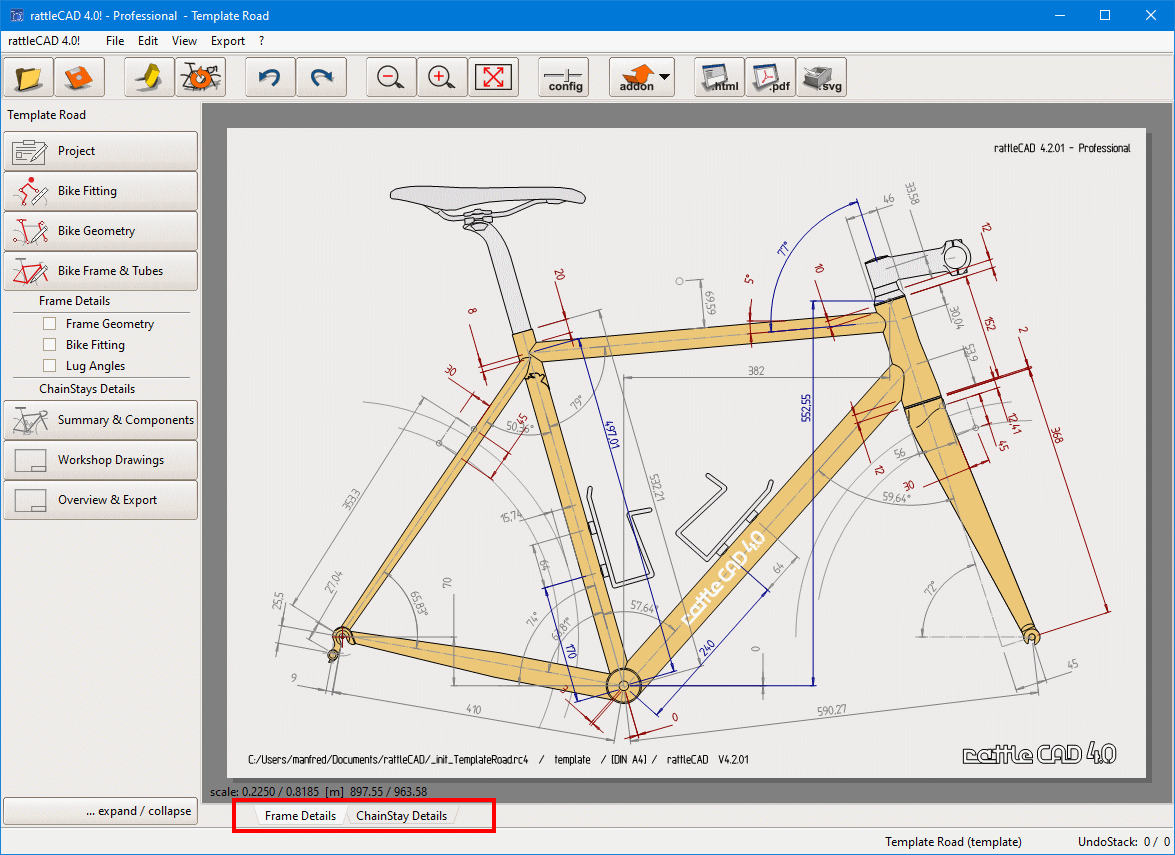Open a project with the folder icon
The image size is (1175, 855).
pyautogui.click(x=28, y=77)
